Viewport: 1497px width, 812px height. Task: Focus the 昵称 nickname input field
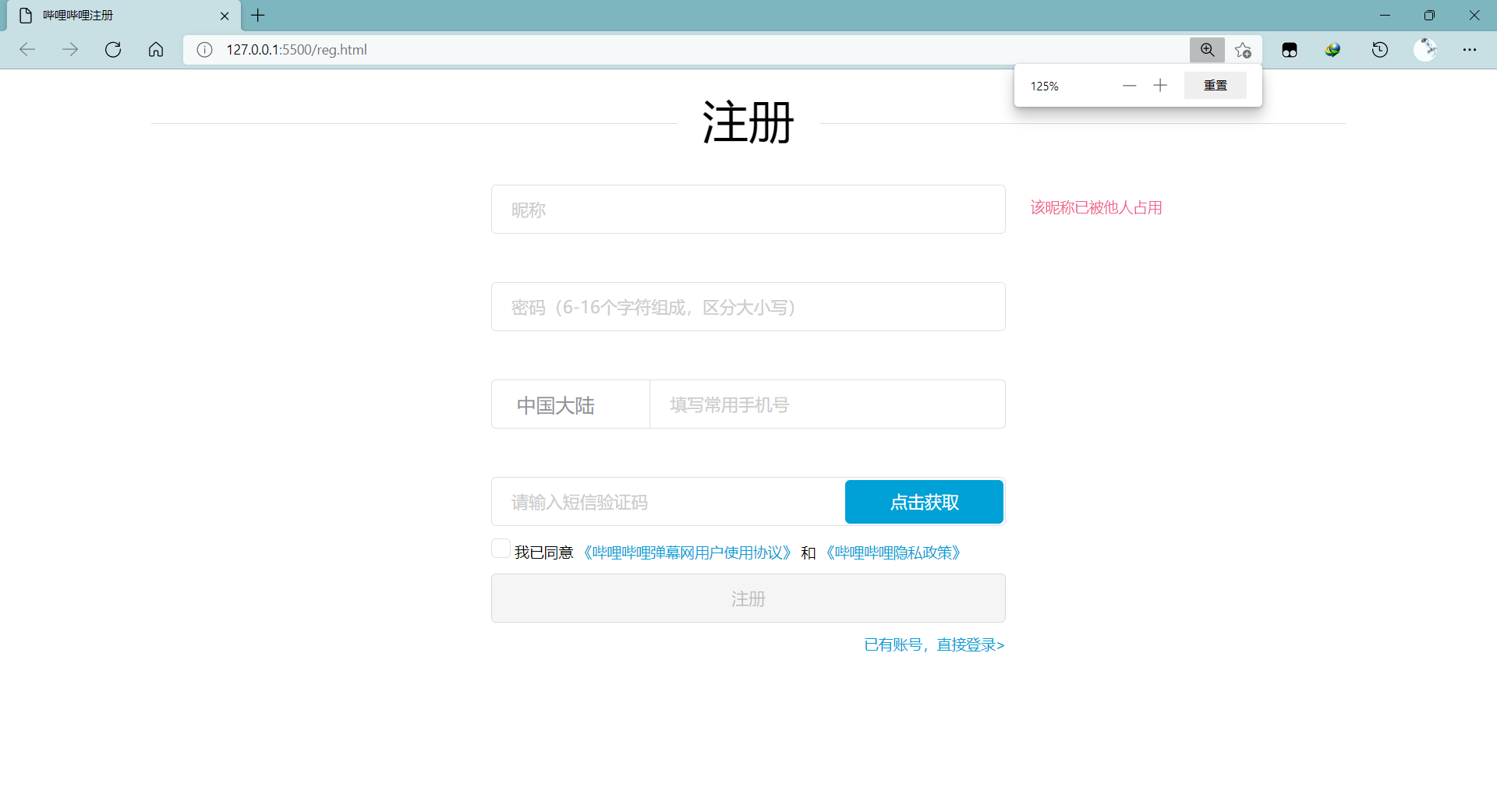pyautogui.click(x=748, y=210)
